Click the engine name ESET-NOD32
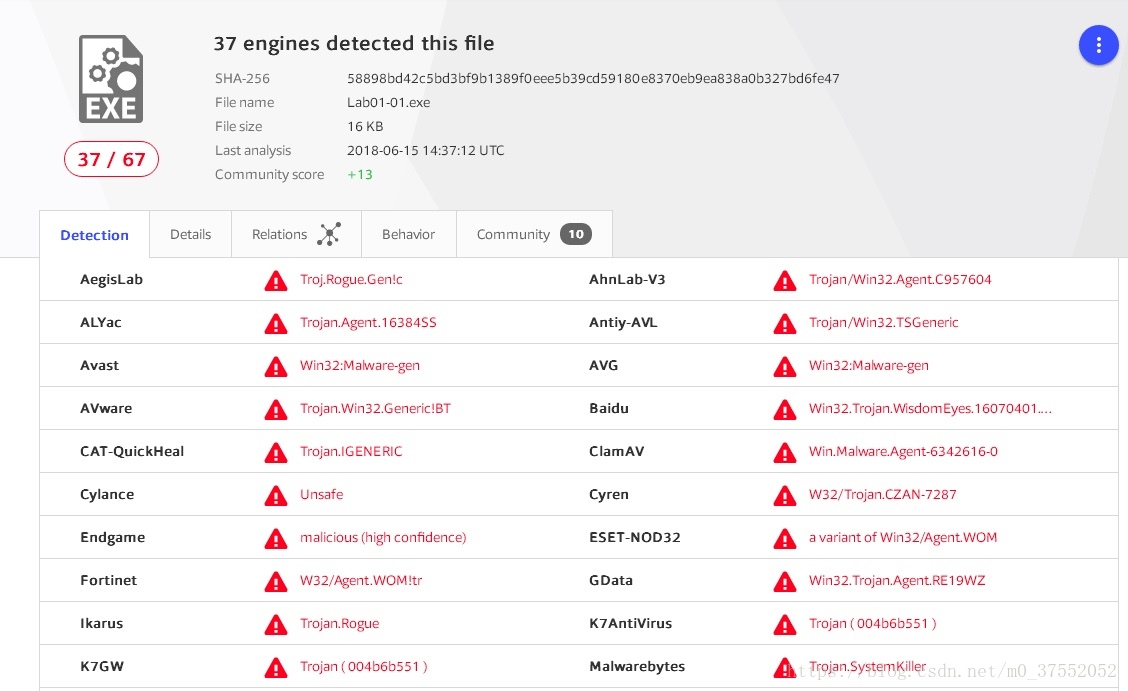 point(634,537)
